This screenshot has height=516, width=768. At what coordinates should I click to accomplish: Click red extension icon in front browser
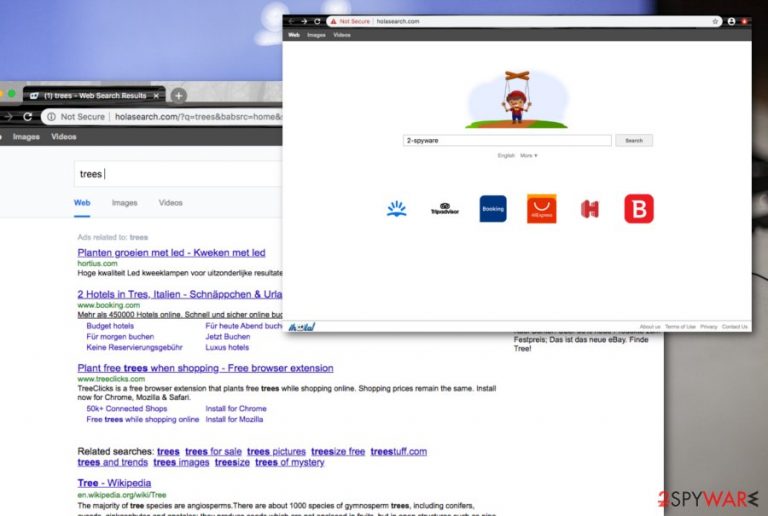pos(744,22)
